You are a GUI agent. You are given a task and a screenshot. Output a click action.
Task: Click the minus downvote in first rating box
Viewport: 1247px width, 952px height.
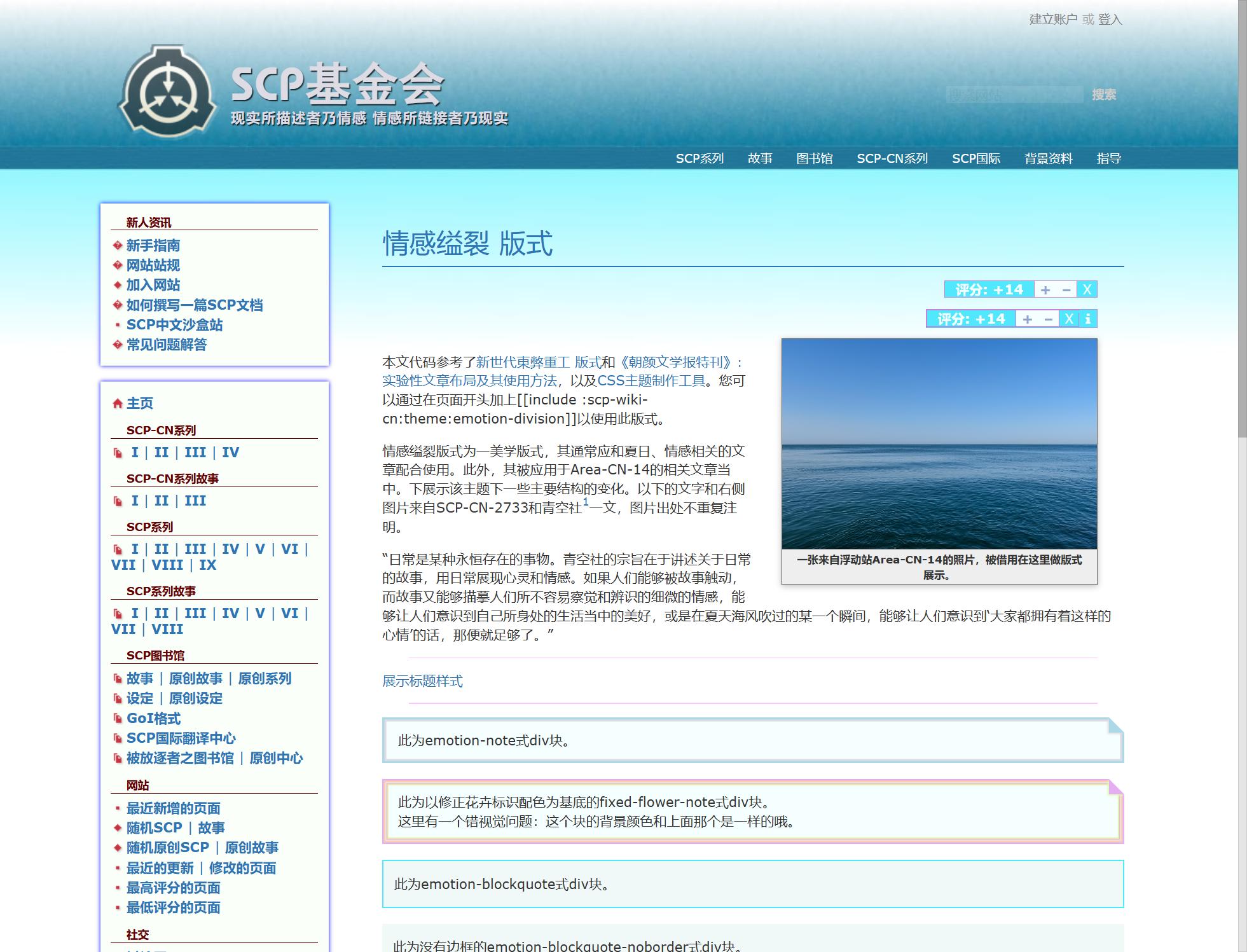(x=1066, y=290)
